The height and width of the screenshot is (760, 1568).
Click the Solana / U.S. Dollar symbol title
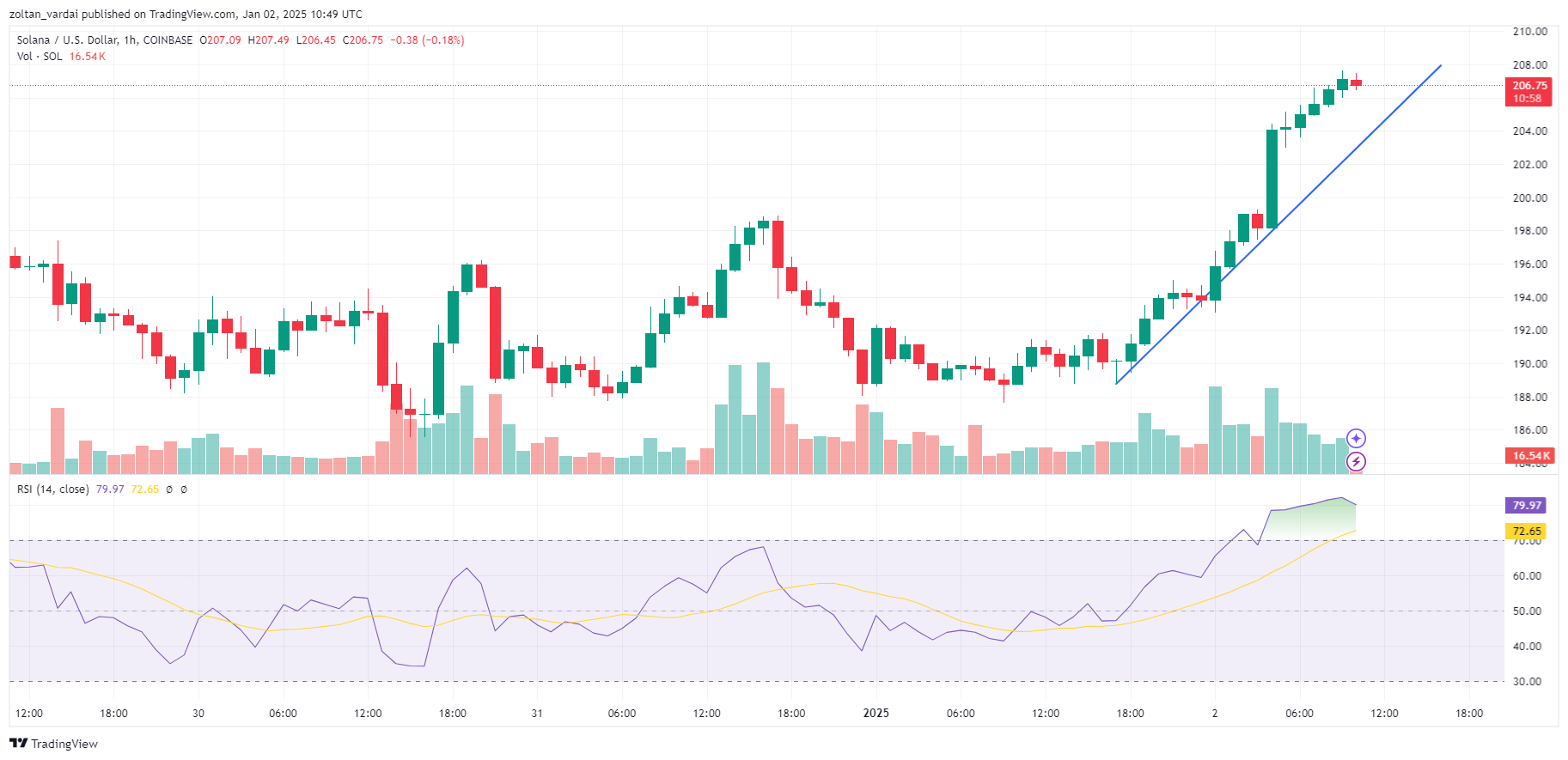[105, 40]
